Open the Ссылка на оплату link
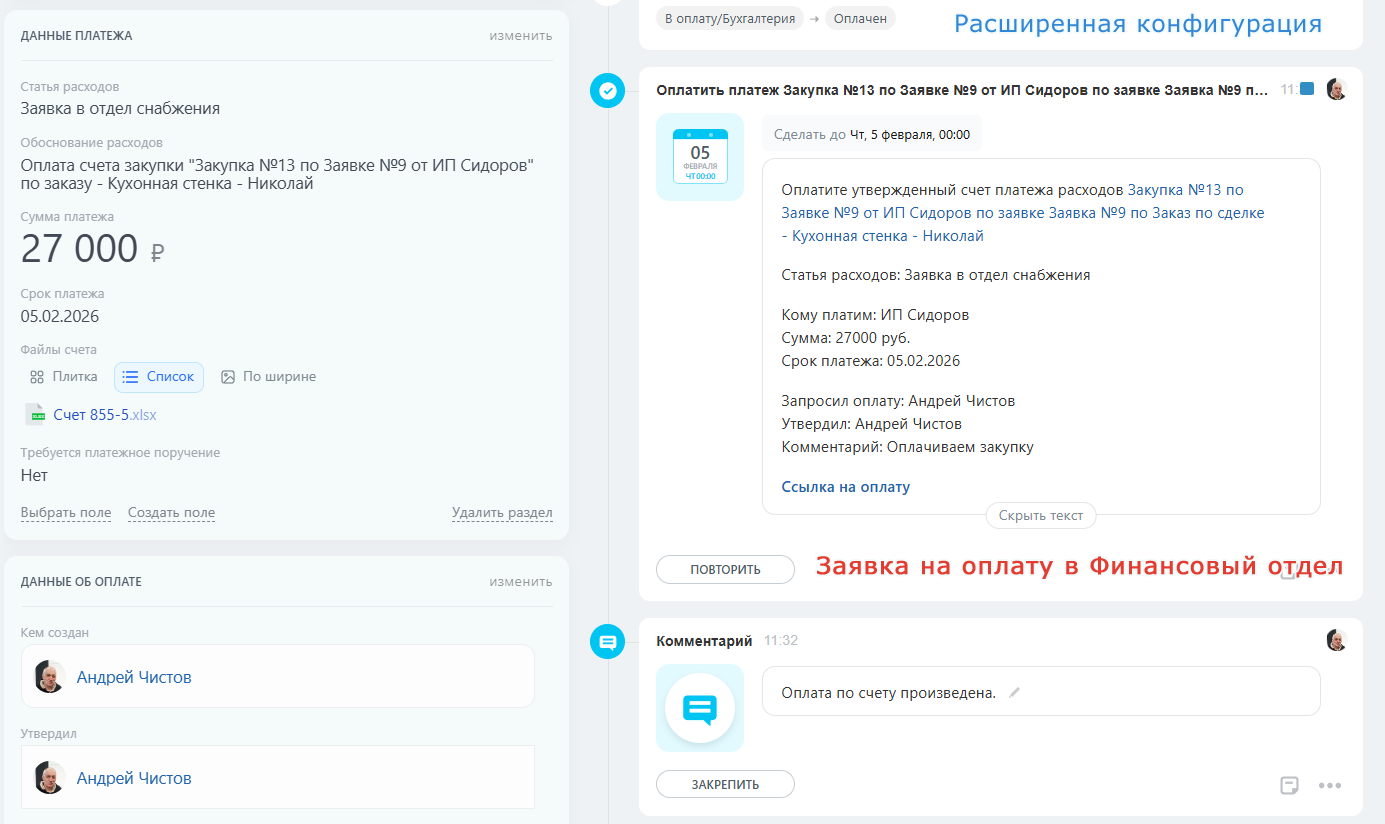The height and width of the screenshot is (824, 1385). coord(845,487)
